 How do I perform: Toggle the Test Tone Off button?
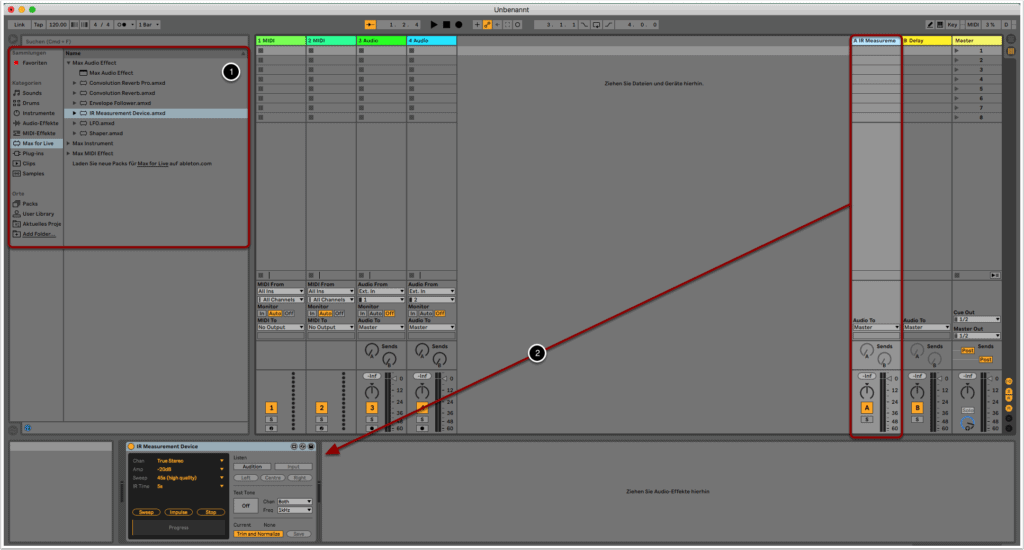point(246,506)
